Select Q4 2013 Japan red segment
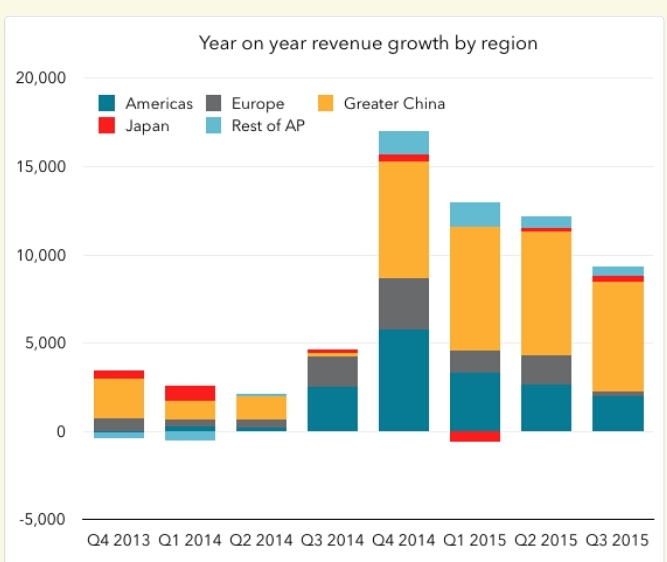Screen dimensions: 667x562 coord(119,374)
